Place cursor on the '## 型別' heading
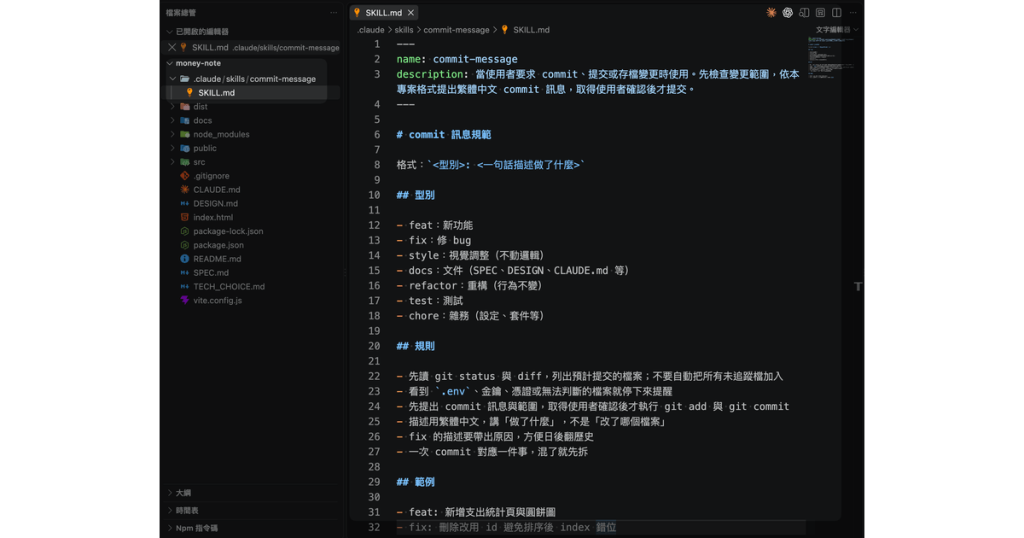 (415, 195)
